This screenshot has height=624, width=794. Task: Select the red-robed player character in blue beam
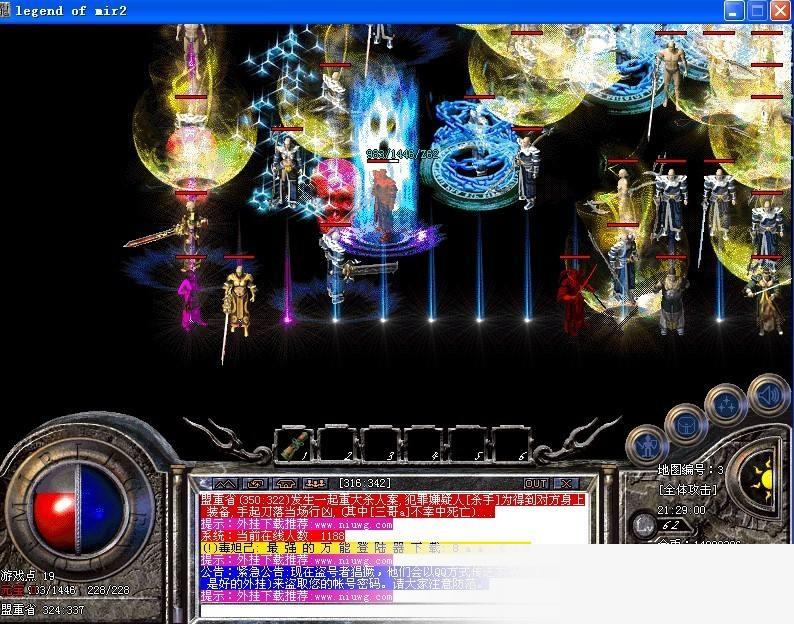click(x=384, y=204)
